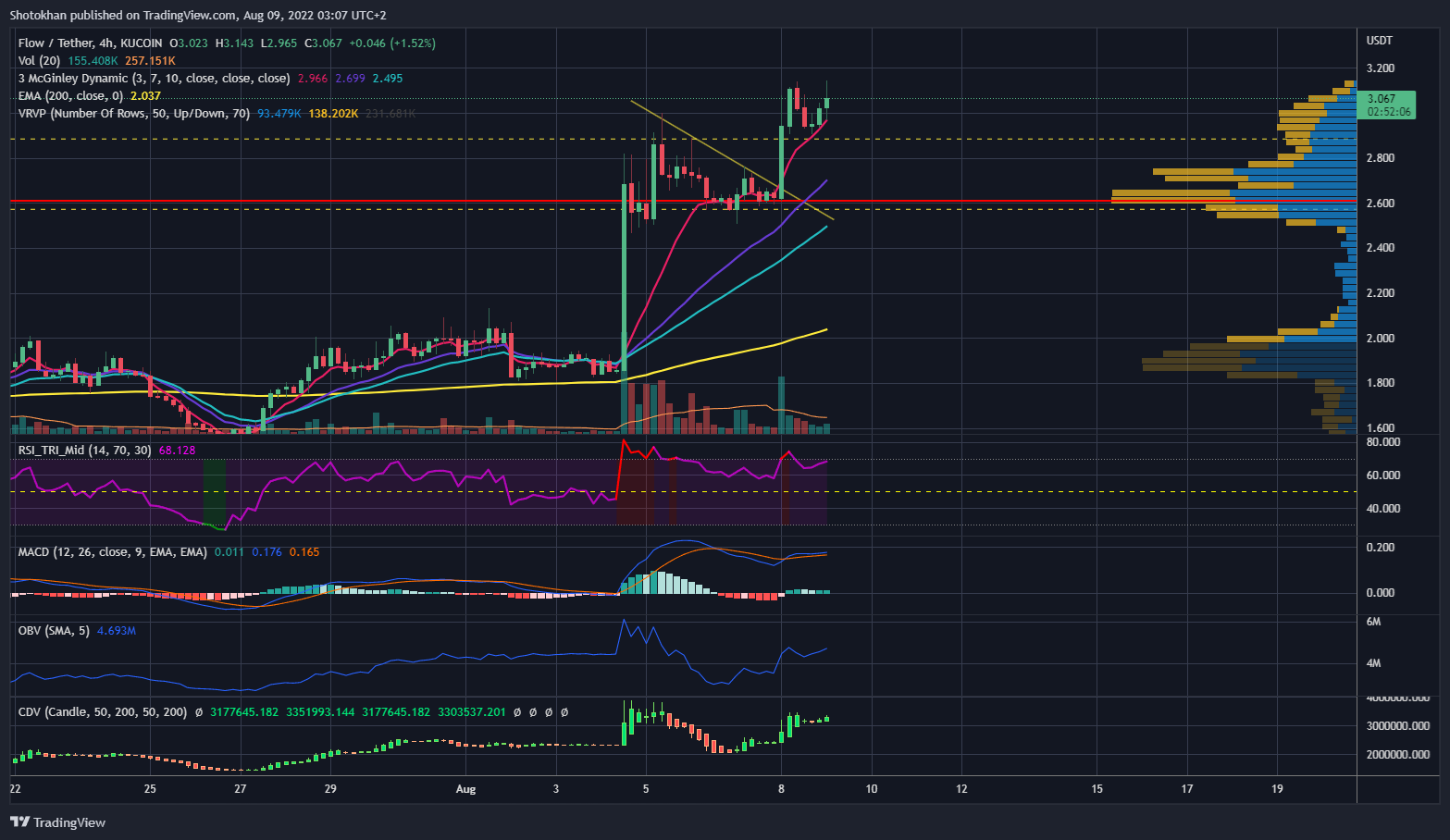Click the USDT currency label
The height and width of the screenshot is (840, 1450).
click(1380, 40)
